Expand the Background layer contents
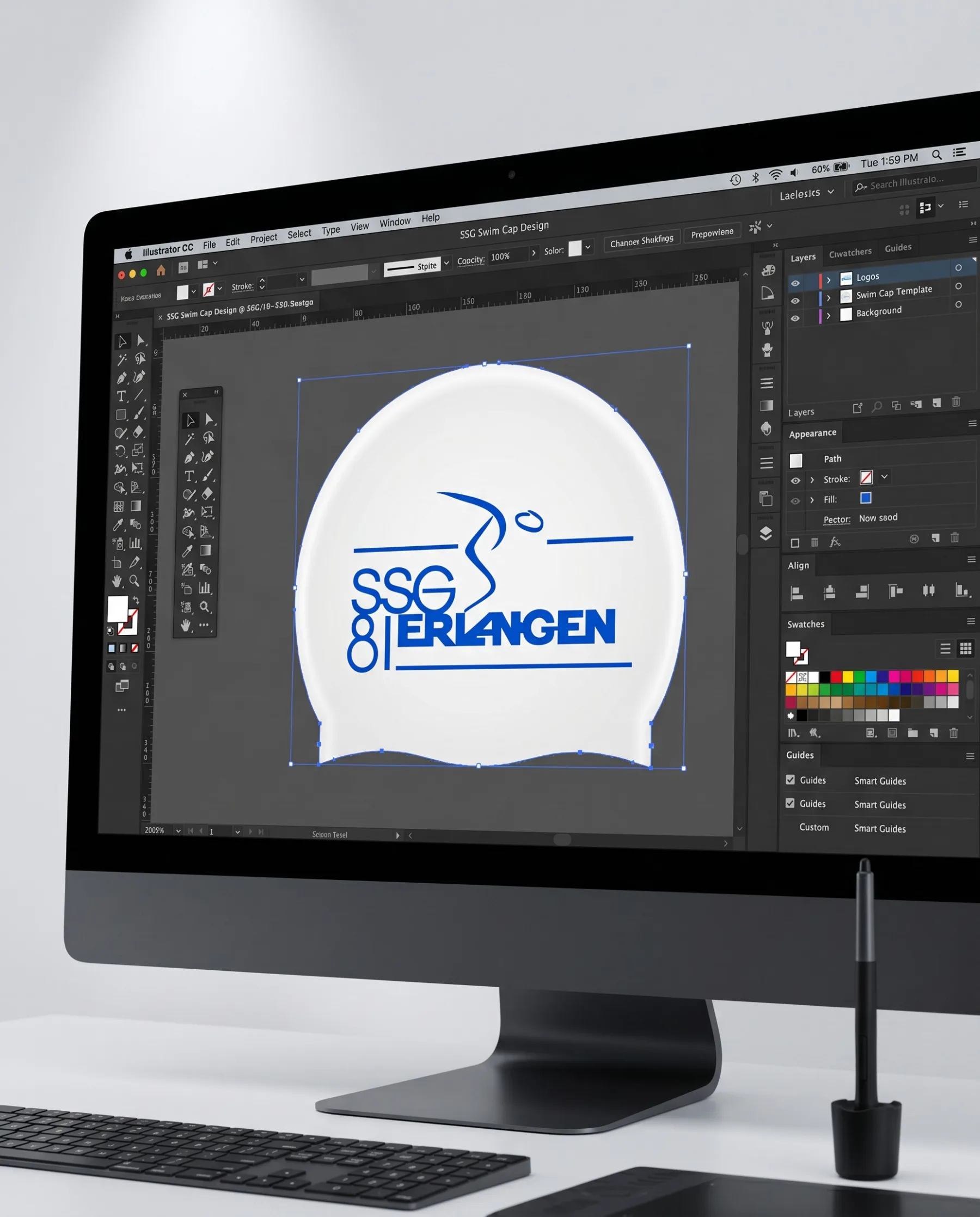 click(828, 315)
